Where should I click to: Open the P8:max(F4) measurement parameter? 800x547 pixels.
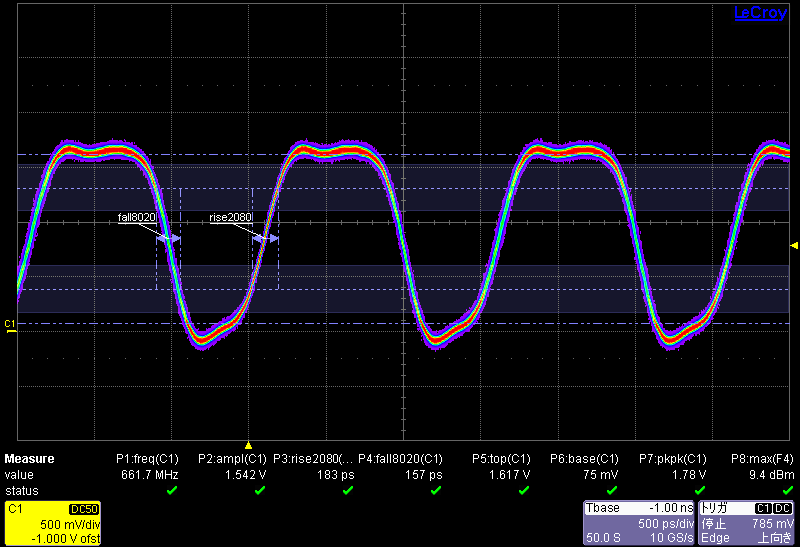coord(762,459)
